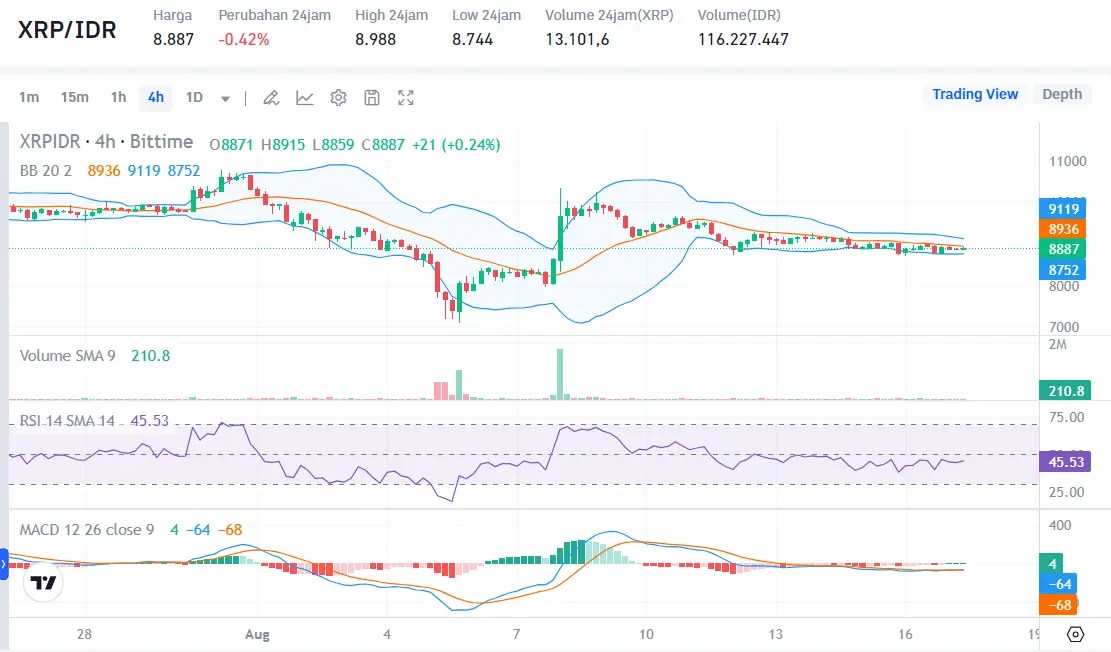Open the chart settings gear
This screenshot has width=1111, height=652.
tap(338, 97)
